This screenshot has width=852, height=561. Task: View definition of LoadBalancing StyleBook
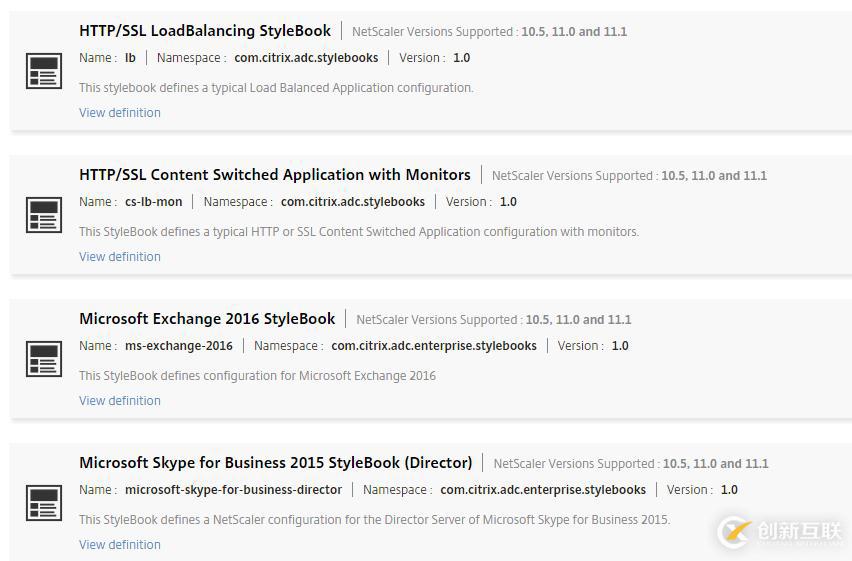120,113
